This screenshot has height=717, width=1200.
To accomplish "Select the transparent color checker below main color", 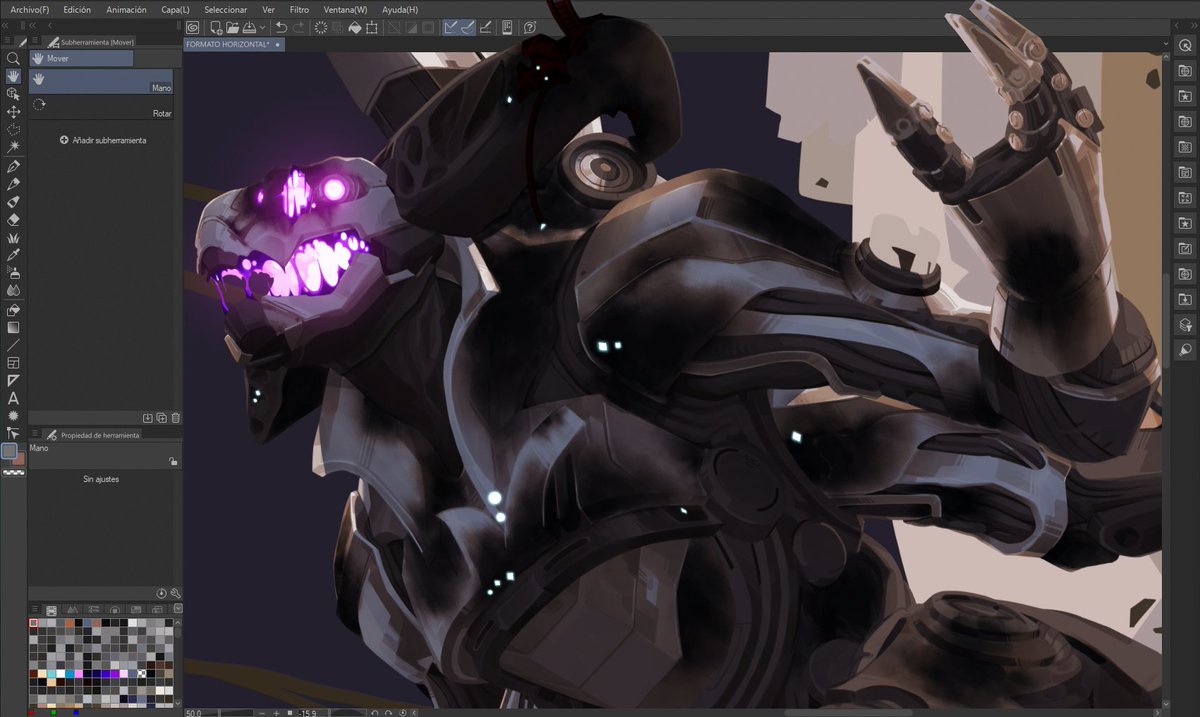I will pos(13,473).
